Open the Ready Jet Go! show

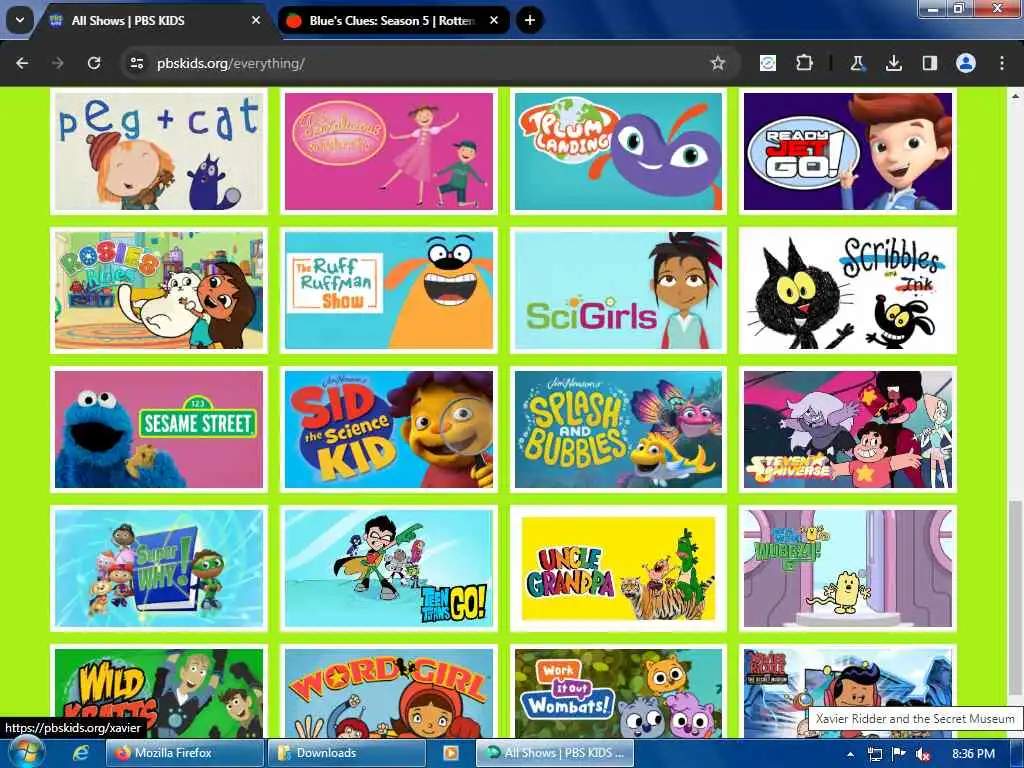tap(848, 151)
